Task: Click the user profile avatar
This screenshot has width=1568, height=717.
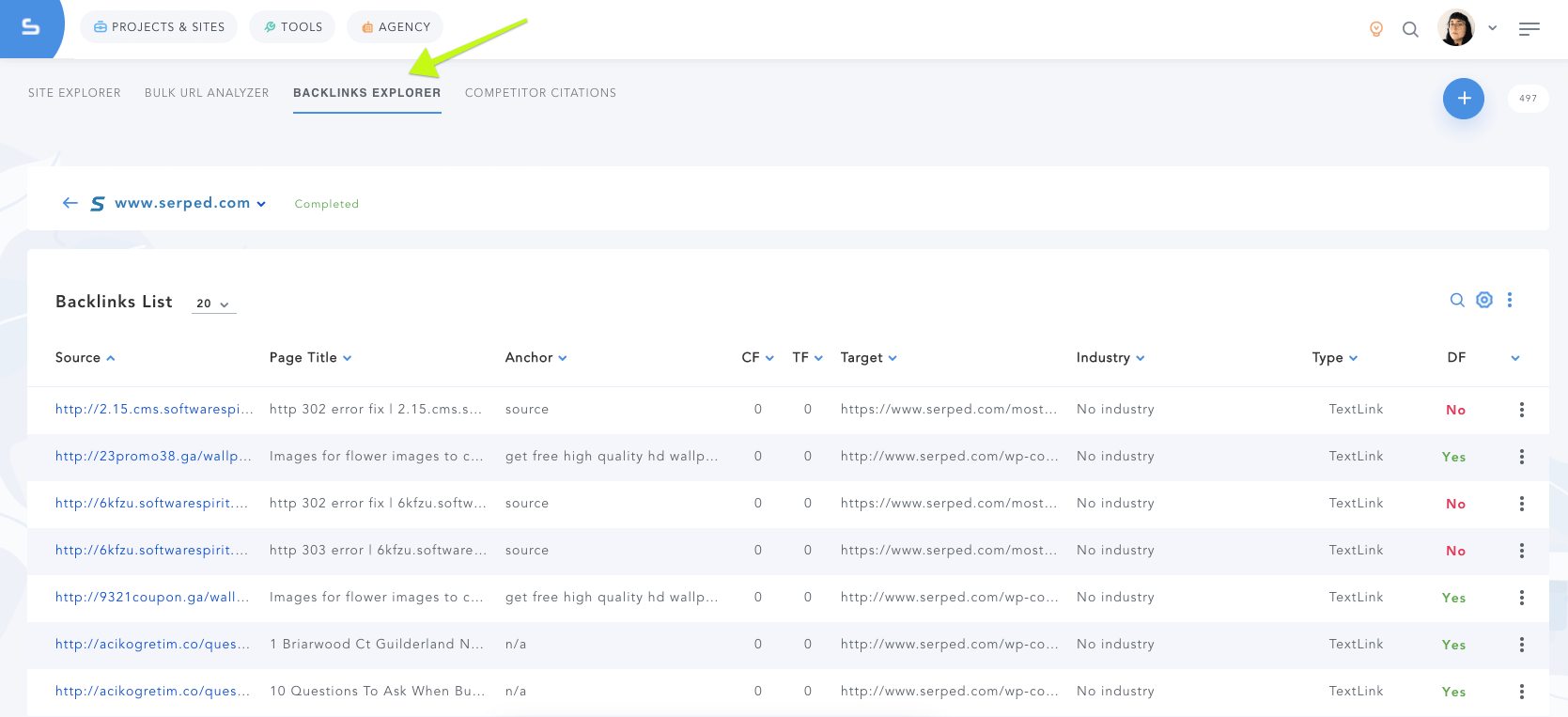Action: (x=1456, y=28)
